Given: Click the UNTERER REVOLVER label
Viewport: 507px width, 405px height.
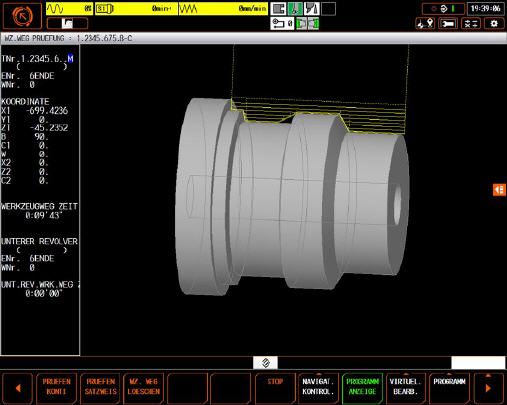Looking at the screenshot, I should point(39,241).
